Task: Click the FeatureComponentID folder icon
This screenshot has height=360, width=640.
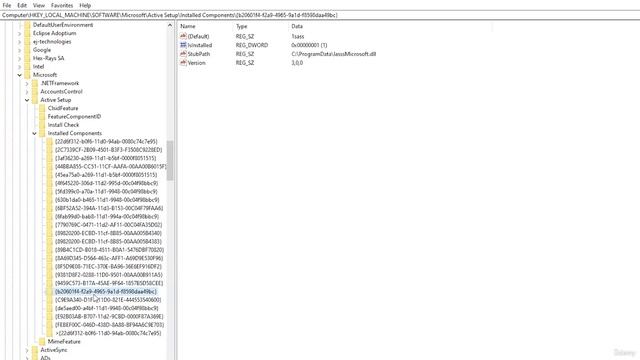Action: coord(42,117)
